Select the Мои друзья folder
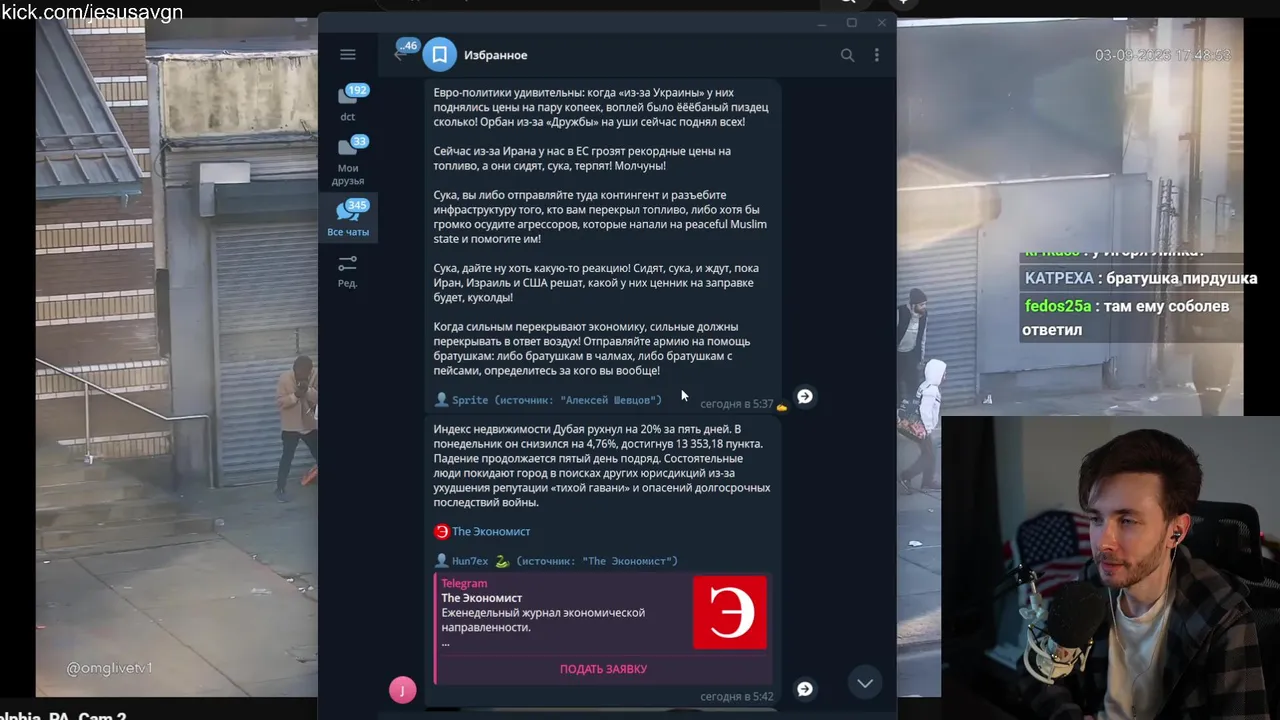The image size is (1280, 720). point(347,160)
